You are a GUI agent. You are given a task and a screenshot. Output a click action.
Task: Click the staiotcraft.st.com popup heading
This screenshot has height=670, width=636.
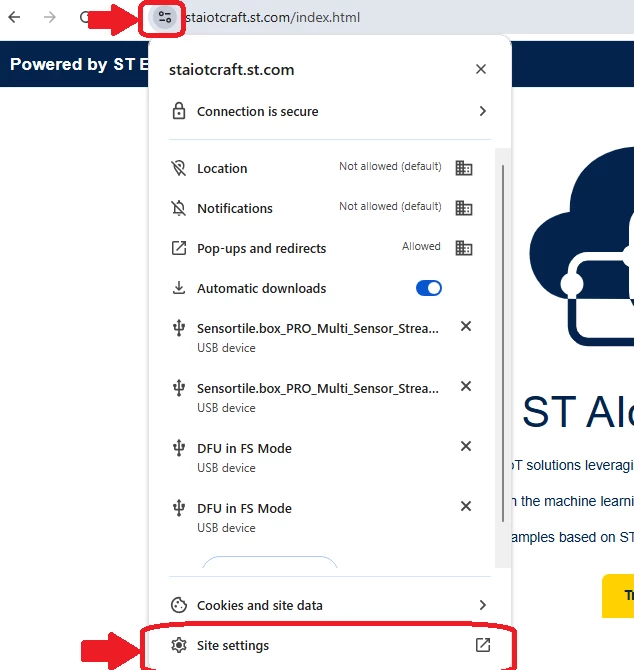[x=232, y=70]
